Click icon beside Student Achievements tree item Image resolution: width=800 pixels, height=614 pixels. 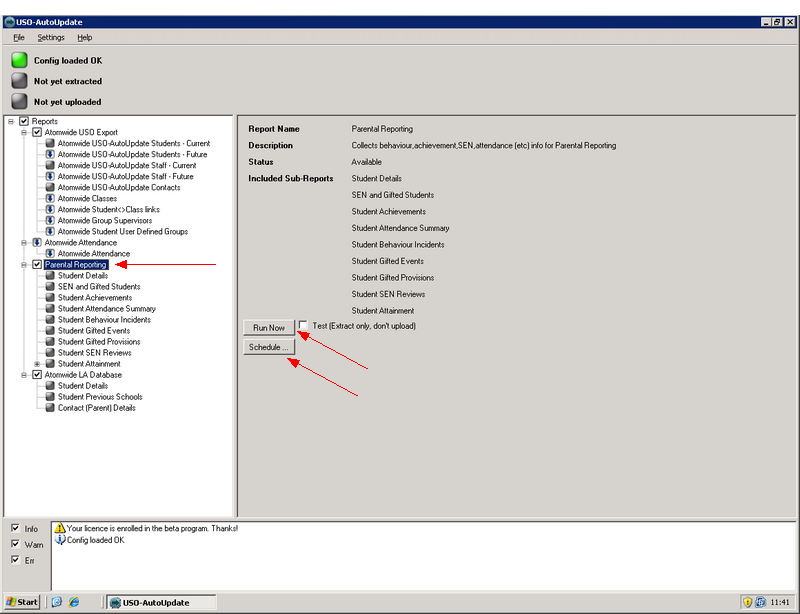pyautogui.click(x=50, y=298)
